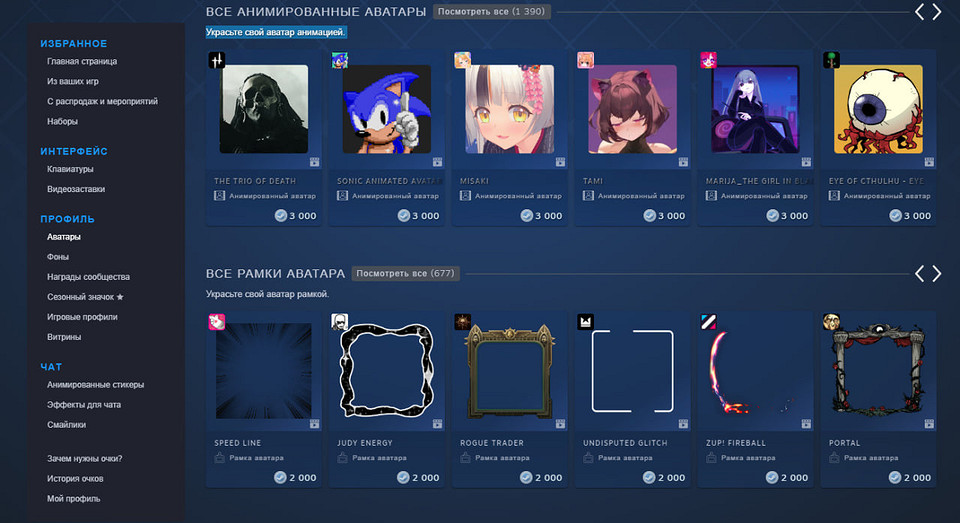
Task: Click the Terraria tree icon on the Eye of Cthulhu card
Action: tap(831, 60)
